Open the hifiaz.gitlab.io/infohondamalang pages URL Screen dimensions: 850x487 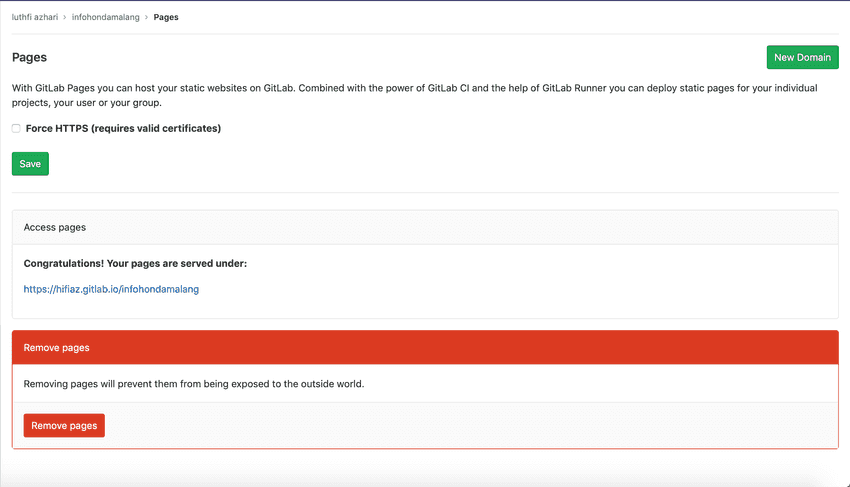pyautogui.click(x=111, y=289)
